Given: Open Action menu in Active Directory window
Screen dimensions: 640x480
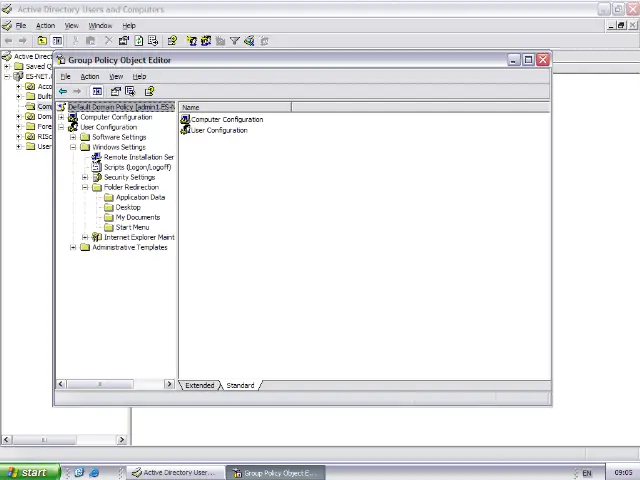Looking at the screenshot, I should (x=45, y=26).
